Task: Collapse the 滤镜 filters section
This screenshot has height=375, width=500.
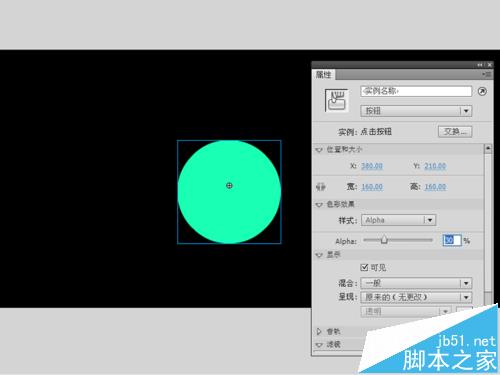Action: click(319, 345)
